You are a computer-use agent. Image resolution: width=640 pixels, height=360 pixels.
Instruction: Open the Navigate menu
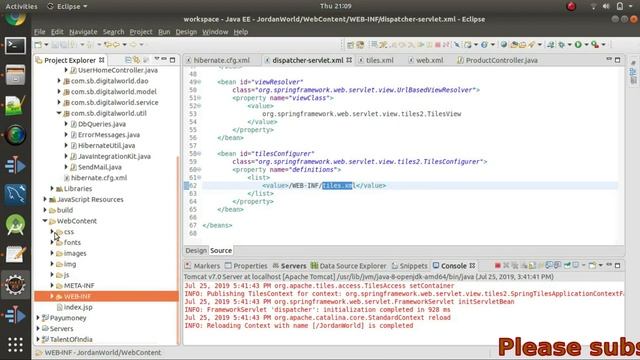pos(83,32)
